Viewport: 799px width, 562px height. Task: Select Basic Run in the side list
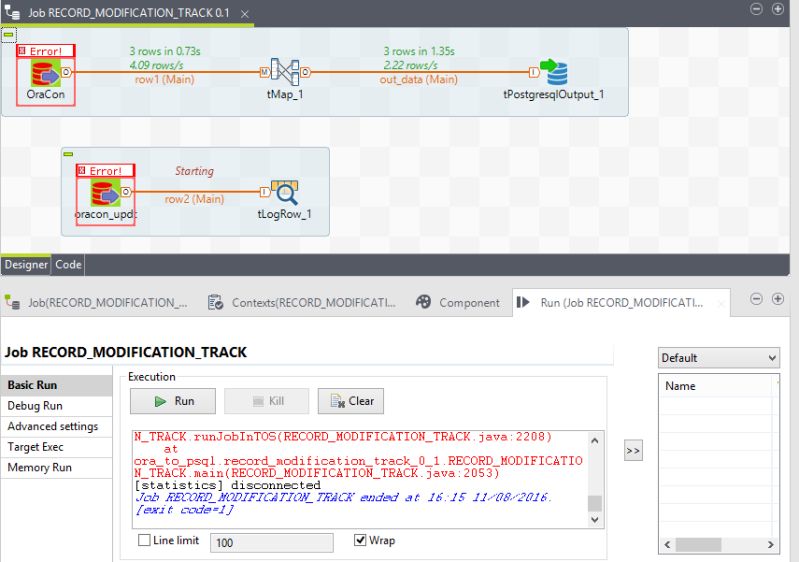coord(56,385)
